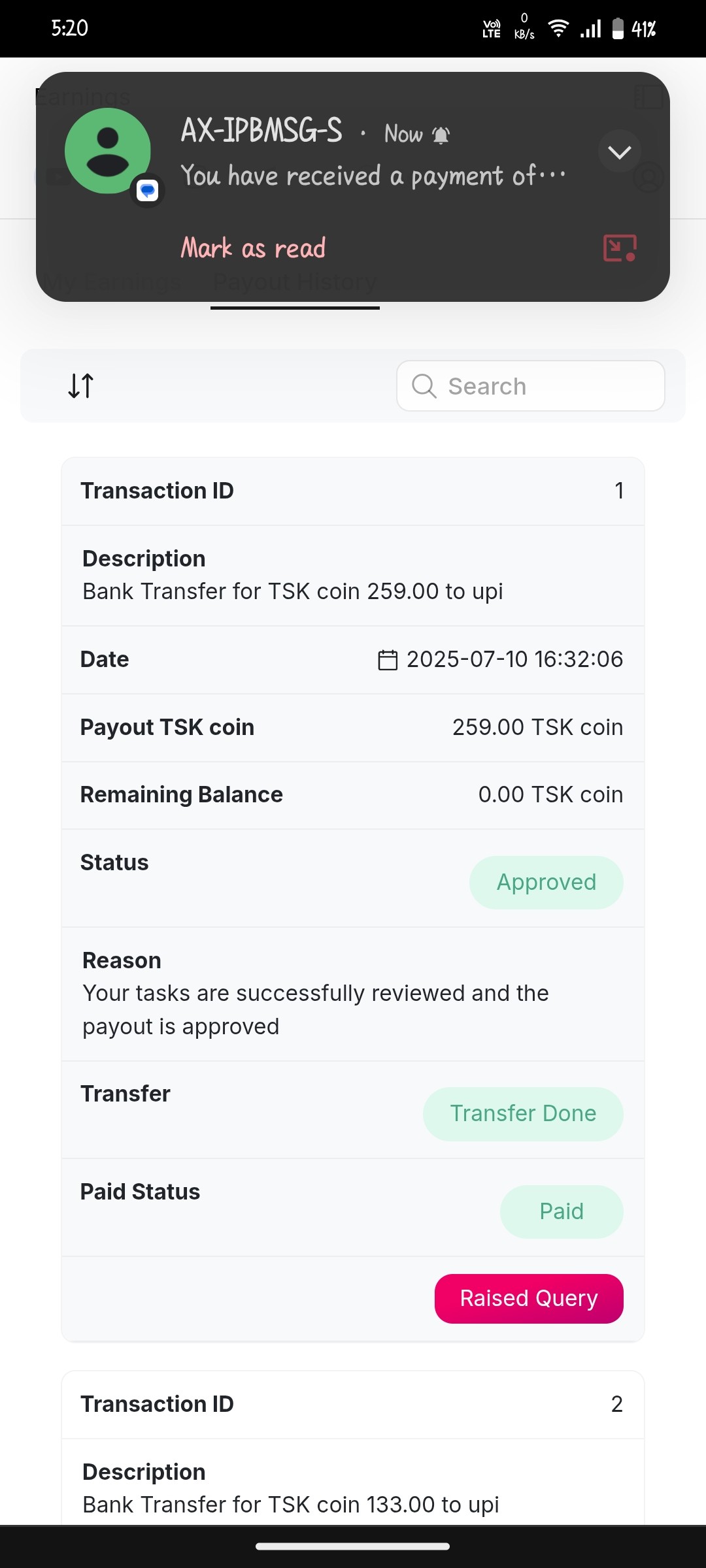This screenshot has height=1568, width=706.
Task: Tap Mark as read on notification
Action: [253, 248]
